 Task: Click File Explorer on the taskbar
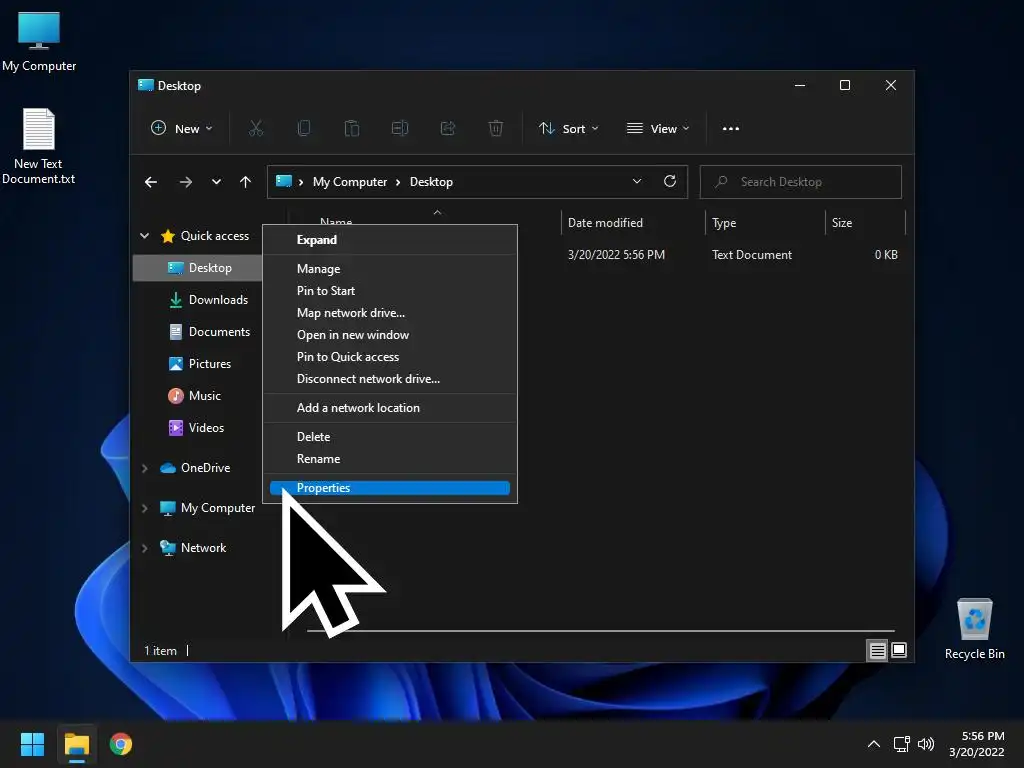click(76, 744)
